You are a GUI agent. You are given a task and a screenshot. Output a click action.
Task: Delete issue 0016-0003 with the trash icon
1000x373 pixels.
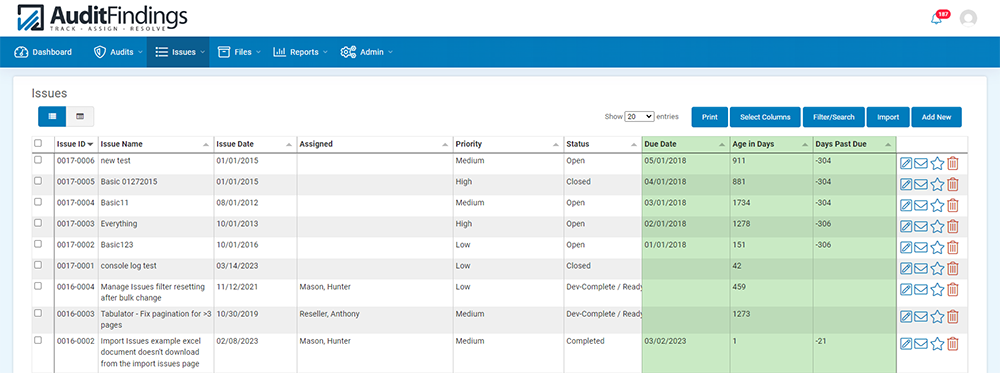tap(953, 316)
